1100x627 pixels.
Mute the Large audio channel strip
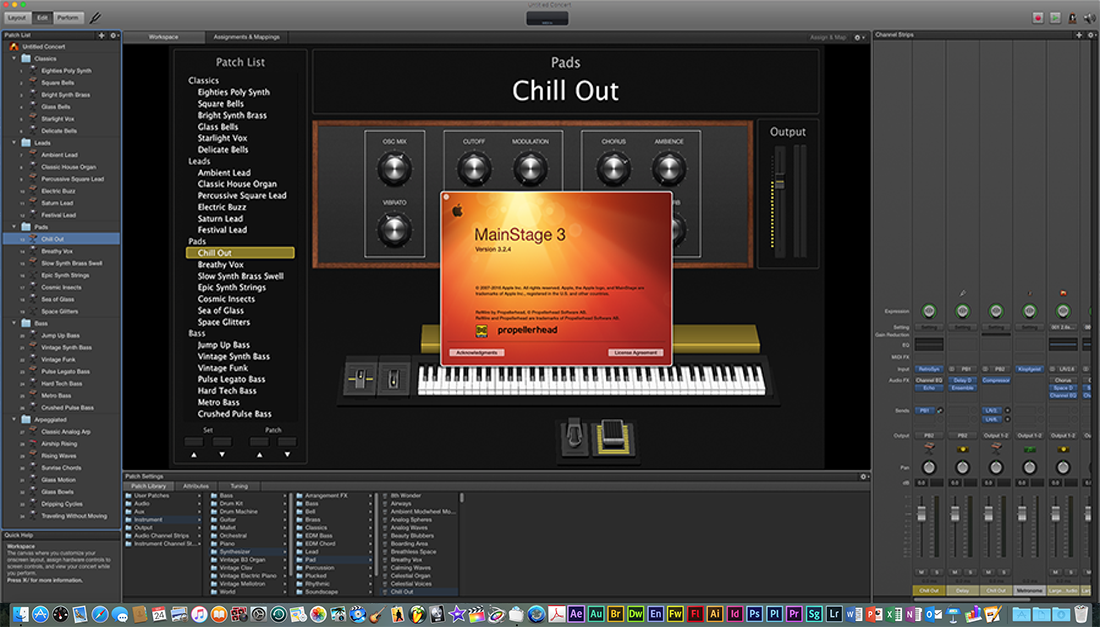(x=1056, y=572)
